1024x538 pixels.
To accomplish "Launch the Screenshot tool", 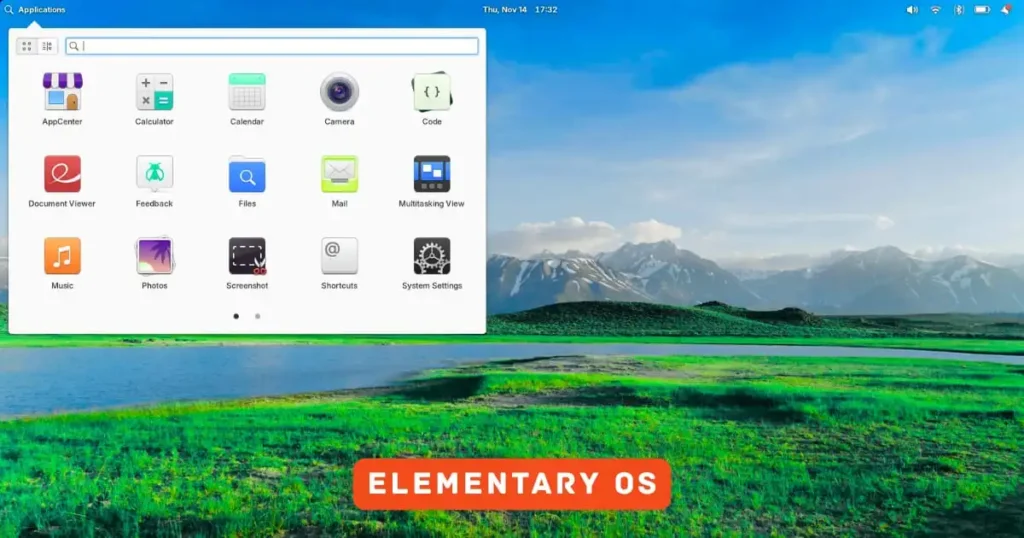I will [247, 257].
